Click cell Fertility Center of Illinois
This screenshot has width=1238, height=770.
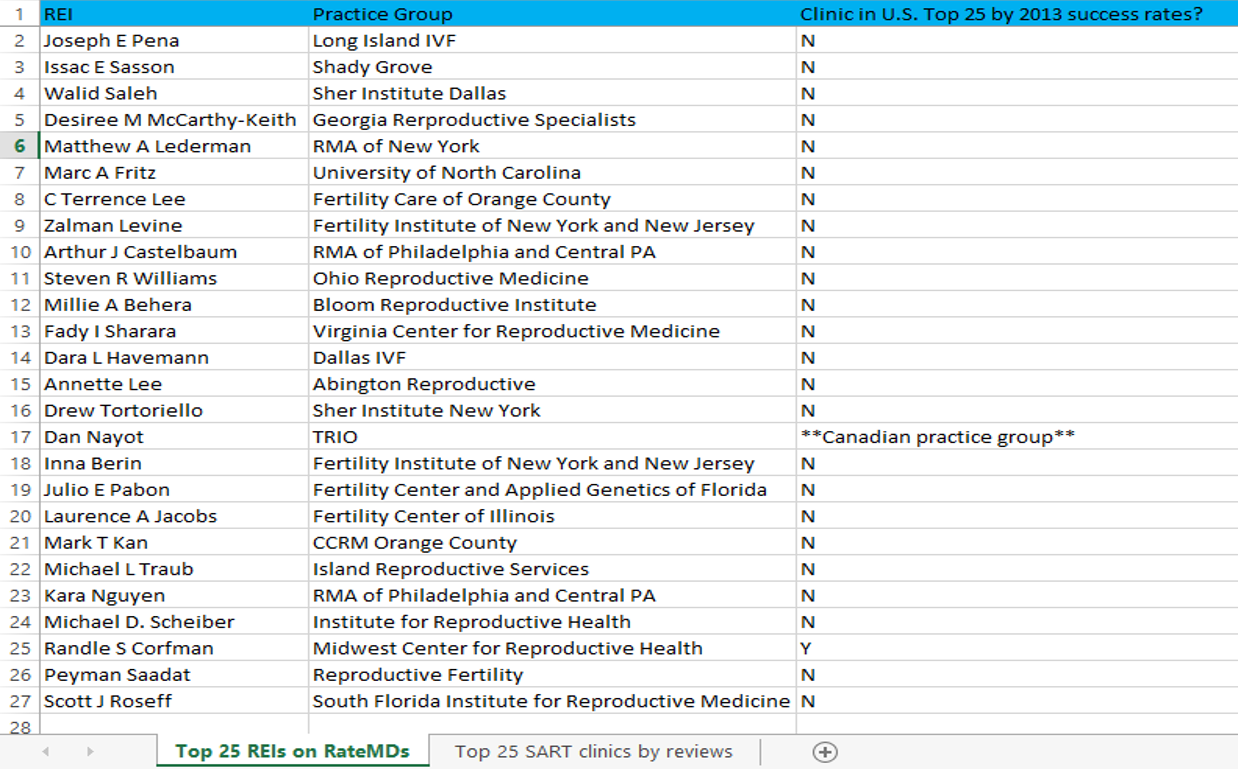point(552,516)
